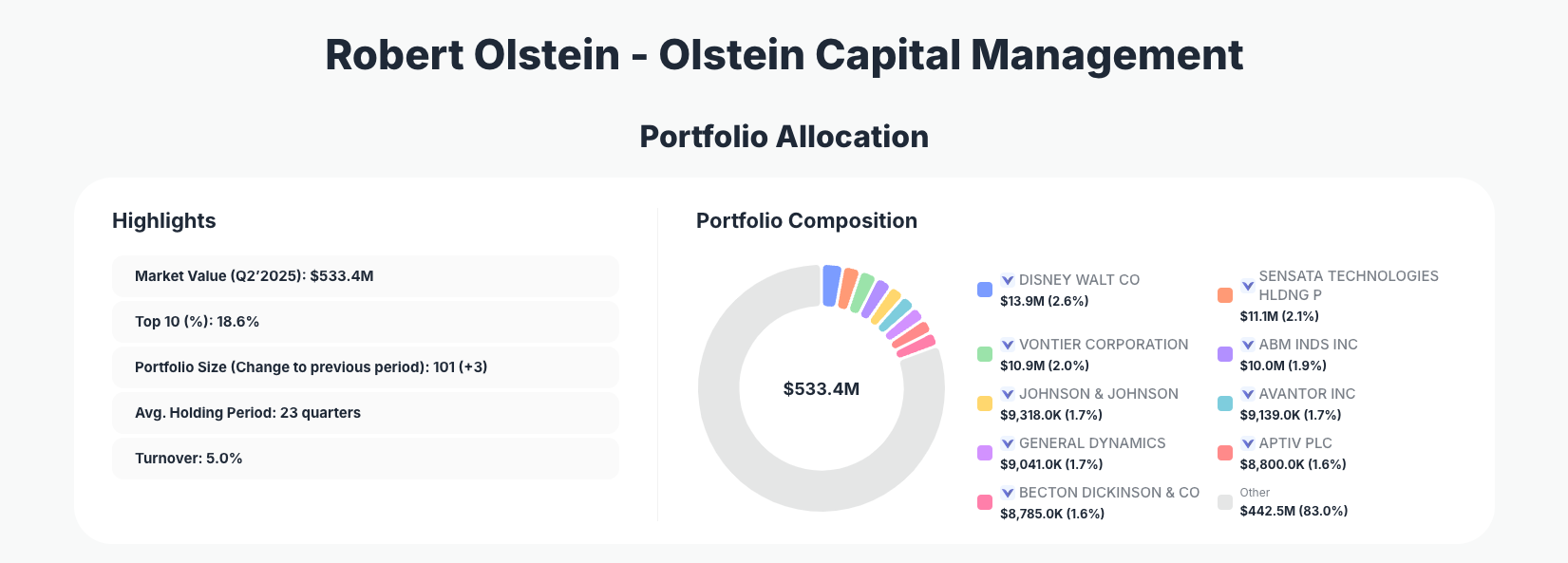Click the $533.4M donut chart center label

click(822, 387)
